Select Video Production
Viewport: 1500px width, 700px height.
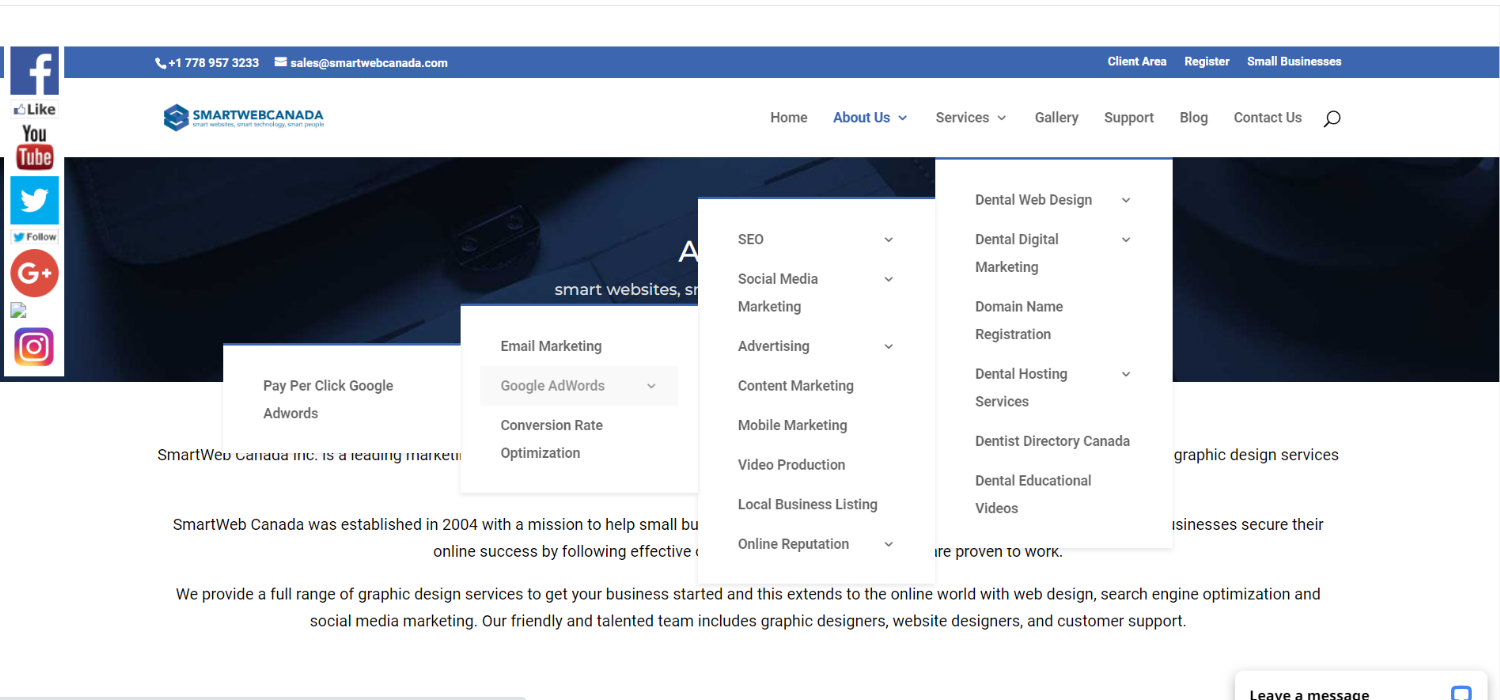791,465
